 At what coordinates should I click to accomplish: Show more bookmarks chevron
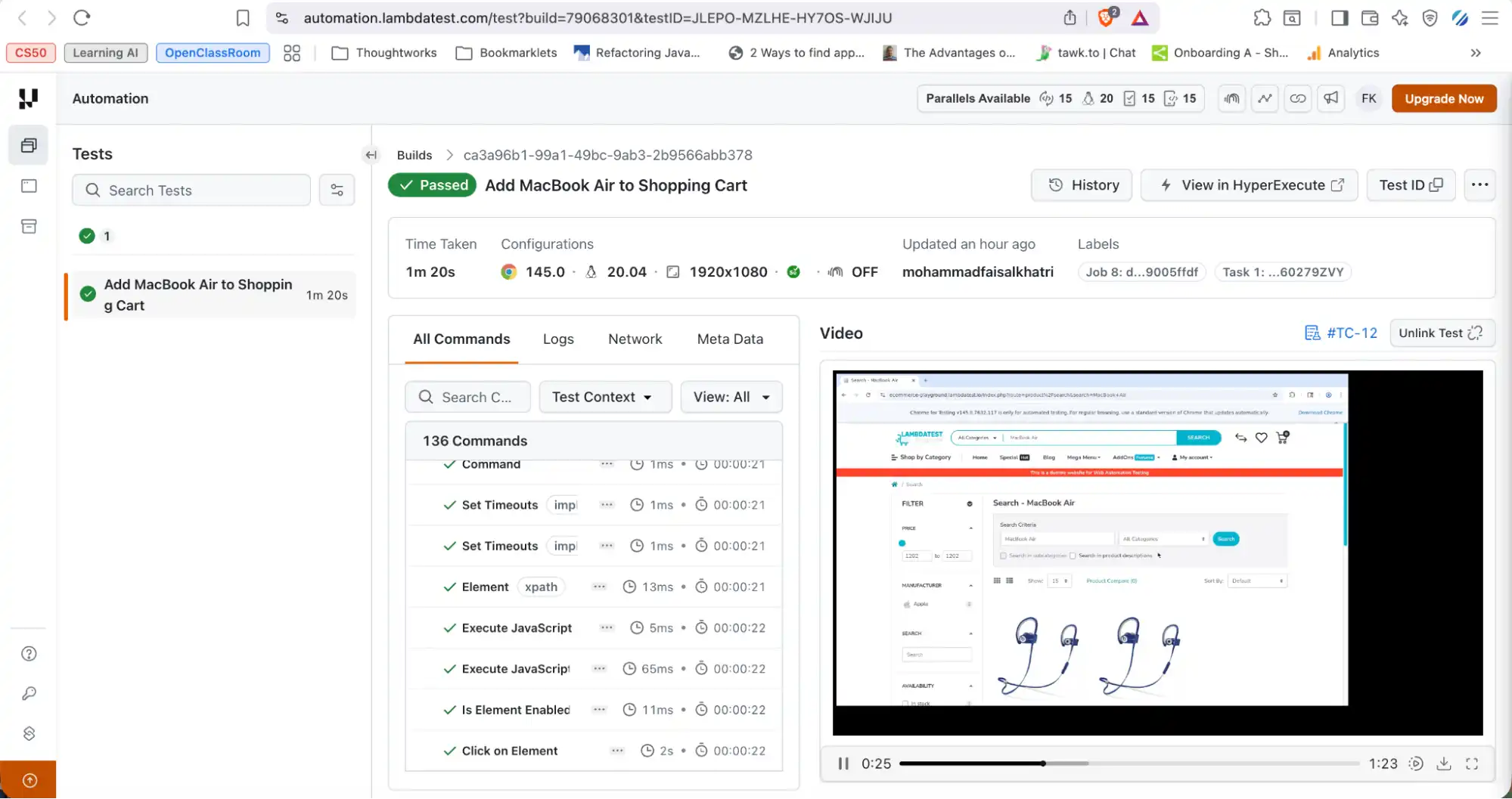[1475, 53]
